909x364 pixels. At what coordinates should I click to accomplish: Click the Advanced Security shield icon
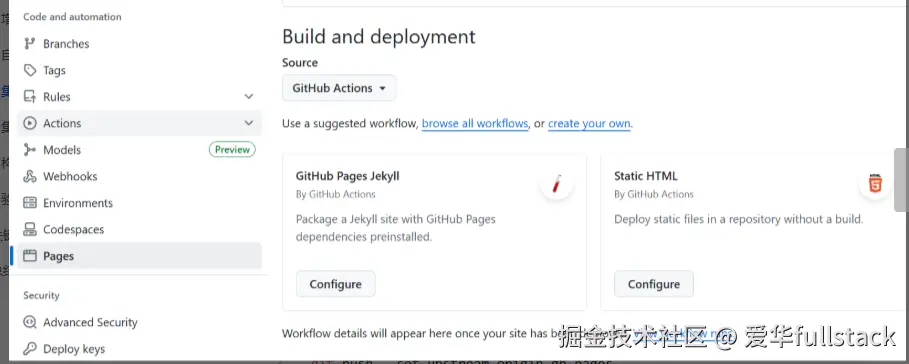click(x=30, y=322)
